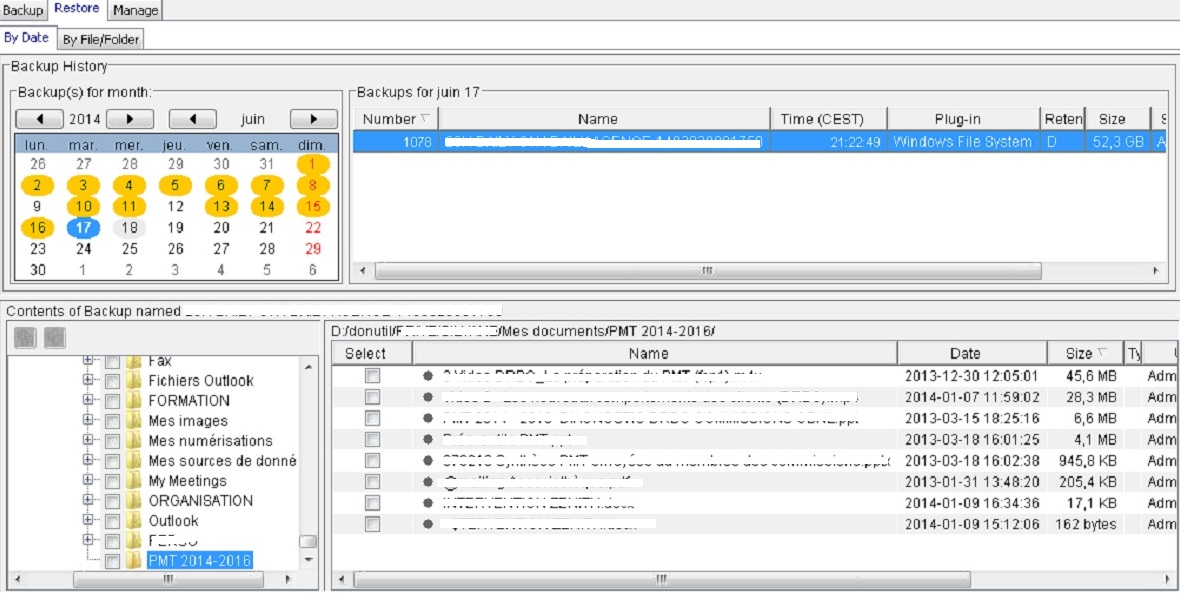Image resolution: width=1180 pixels, height=593 pixels.
Task: Tick the Select checkbox of the first file row
Action: pyautogui.click(x=372, y=376)
